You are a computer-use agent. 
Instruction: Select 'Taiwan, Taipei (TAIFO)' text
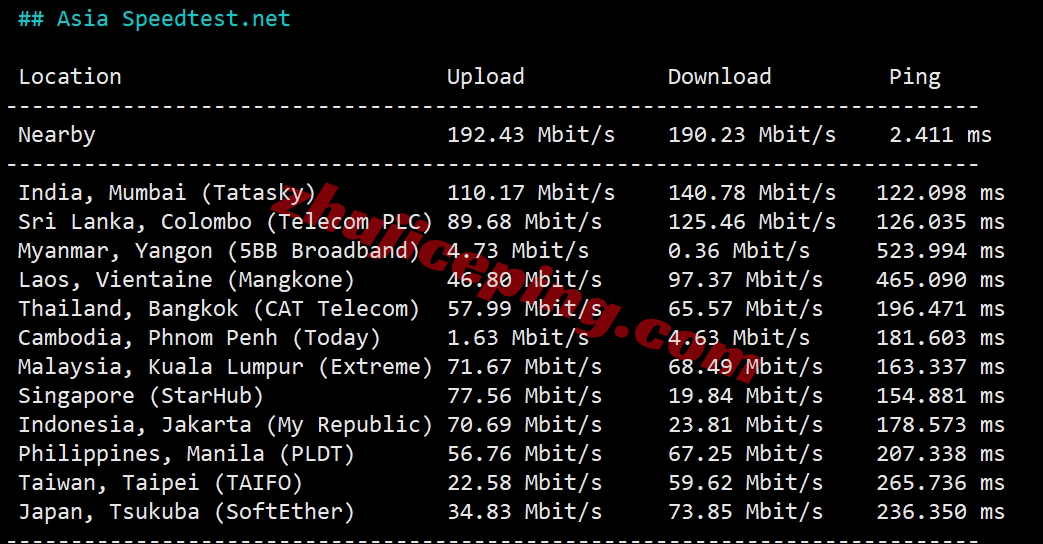click(x=160, y=483)
